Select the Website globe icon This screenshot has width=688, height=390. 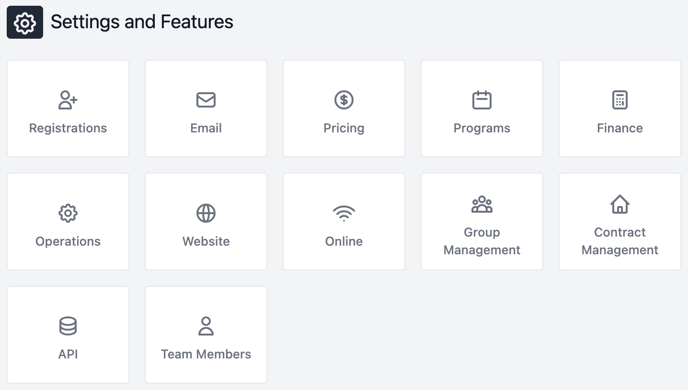[x=206, y=213]
